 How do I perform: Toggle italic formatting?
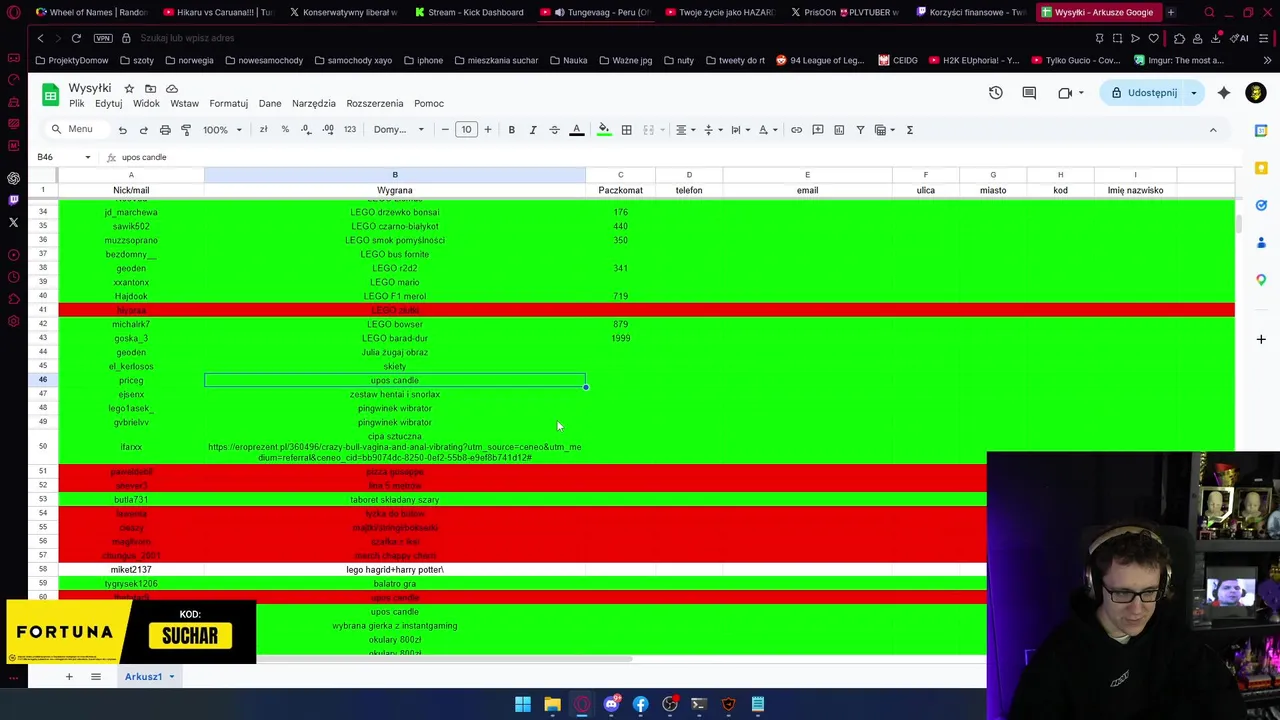coord(533,130)
